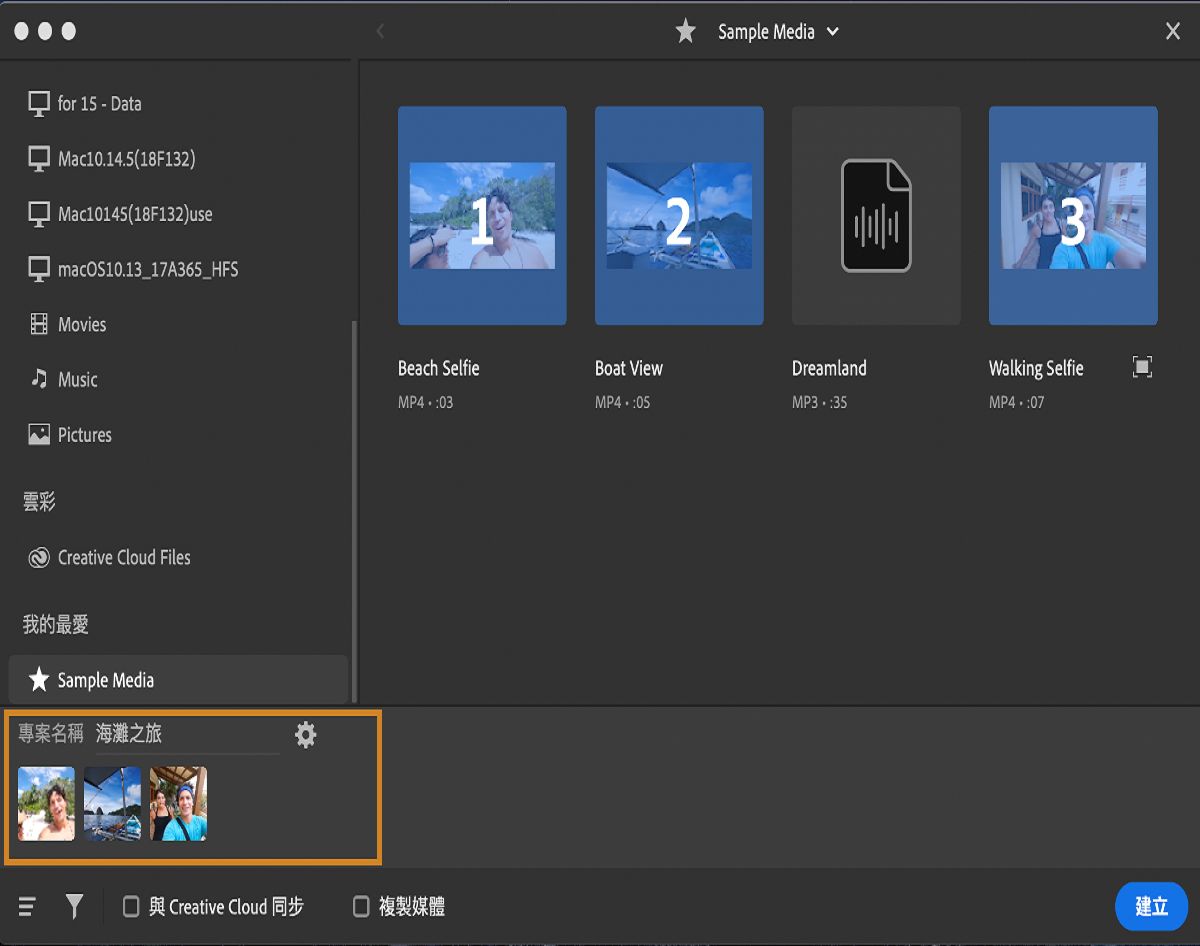Screen dimensions: 1200x946
Task: Go back with the left chevron
Action: 380,32
